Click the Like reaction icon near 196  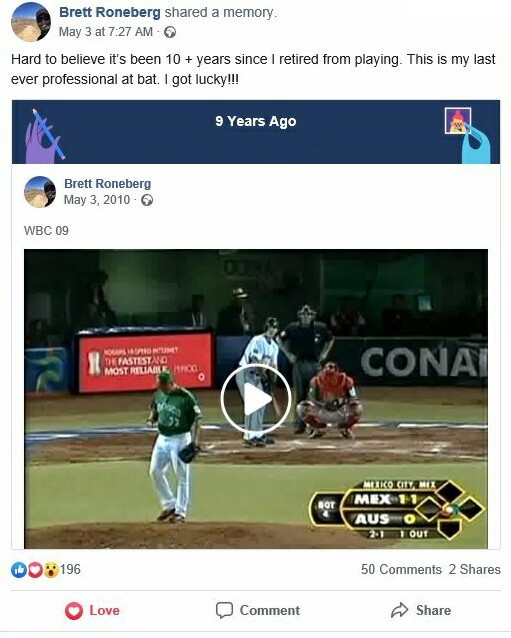click(x=19, y=570)
